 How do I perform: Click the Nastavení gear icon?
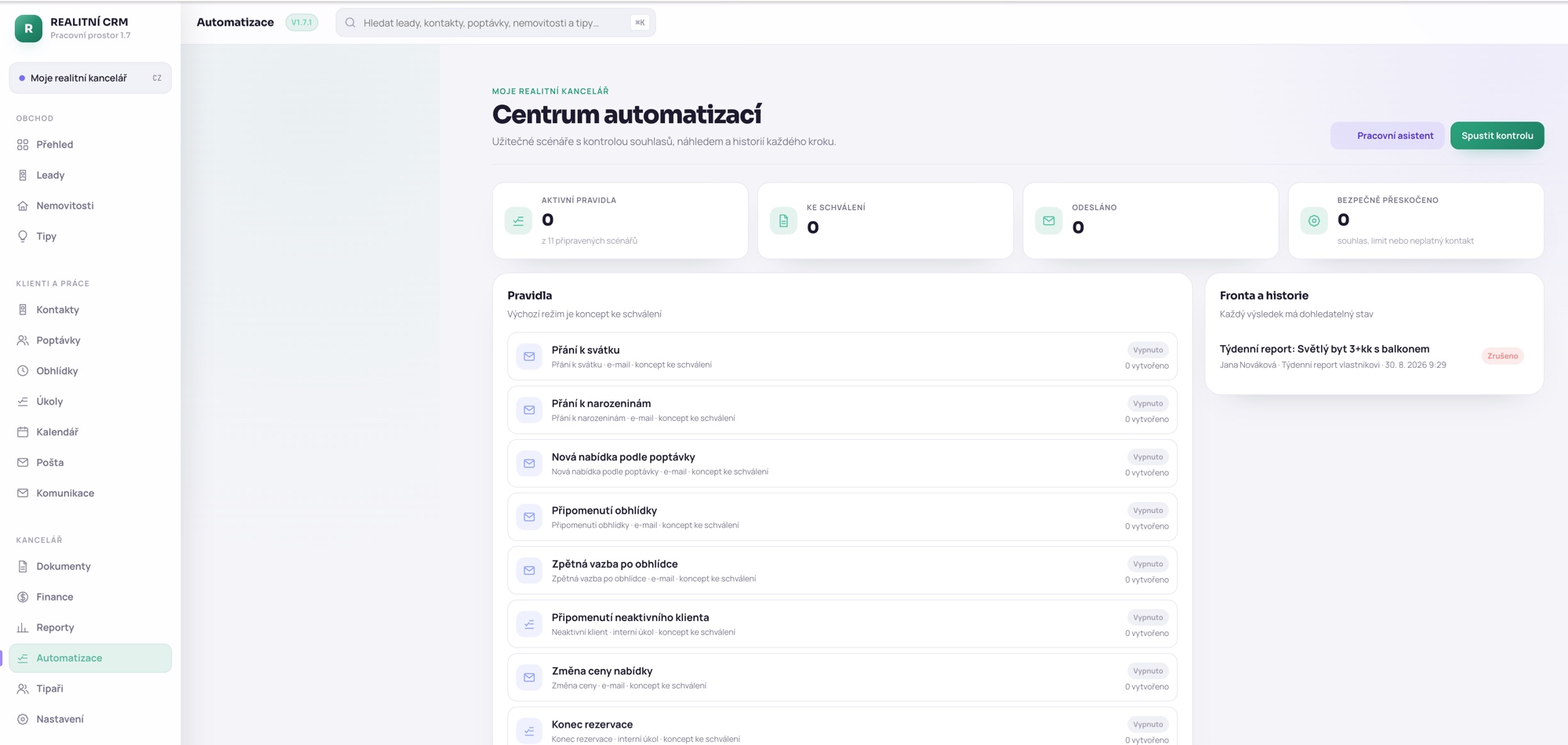(x=23, y=719)
